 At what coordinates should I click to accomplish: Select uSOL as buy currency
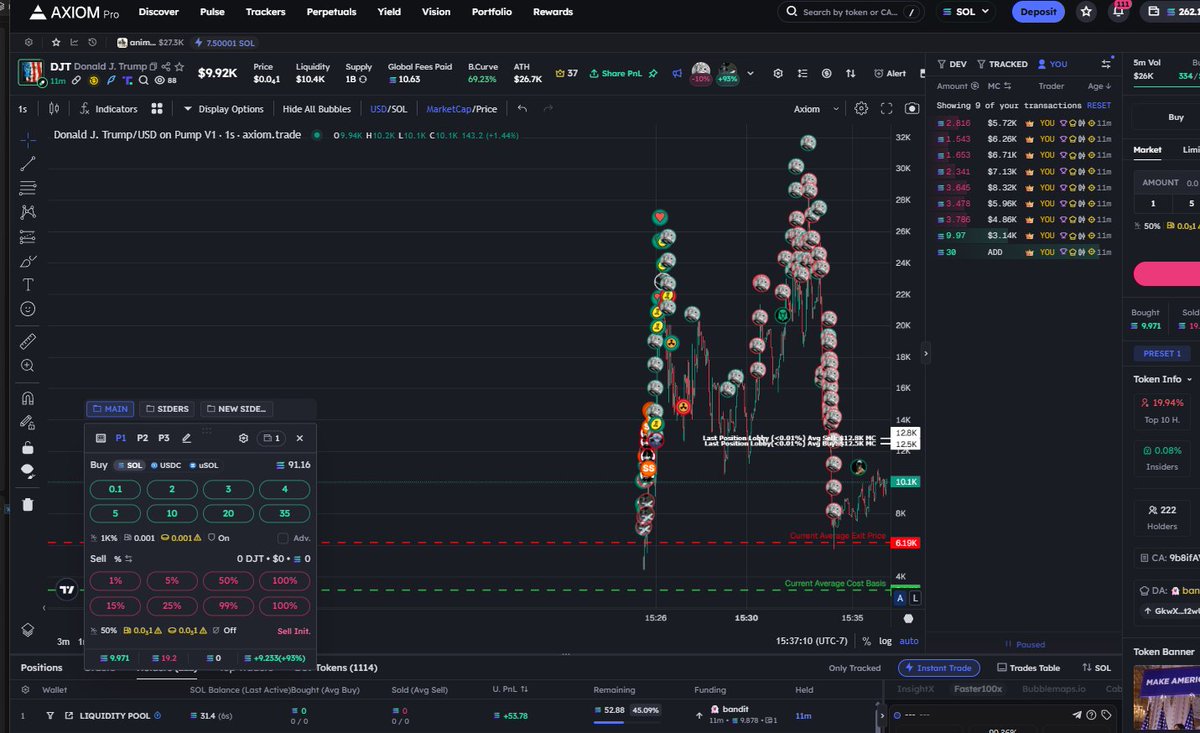203,465
